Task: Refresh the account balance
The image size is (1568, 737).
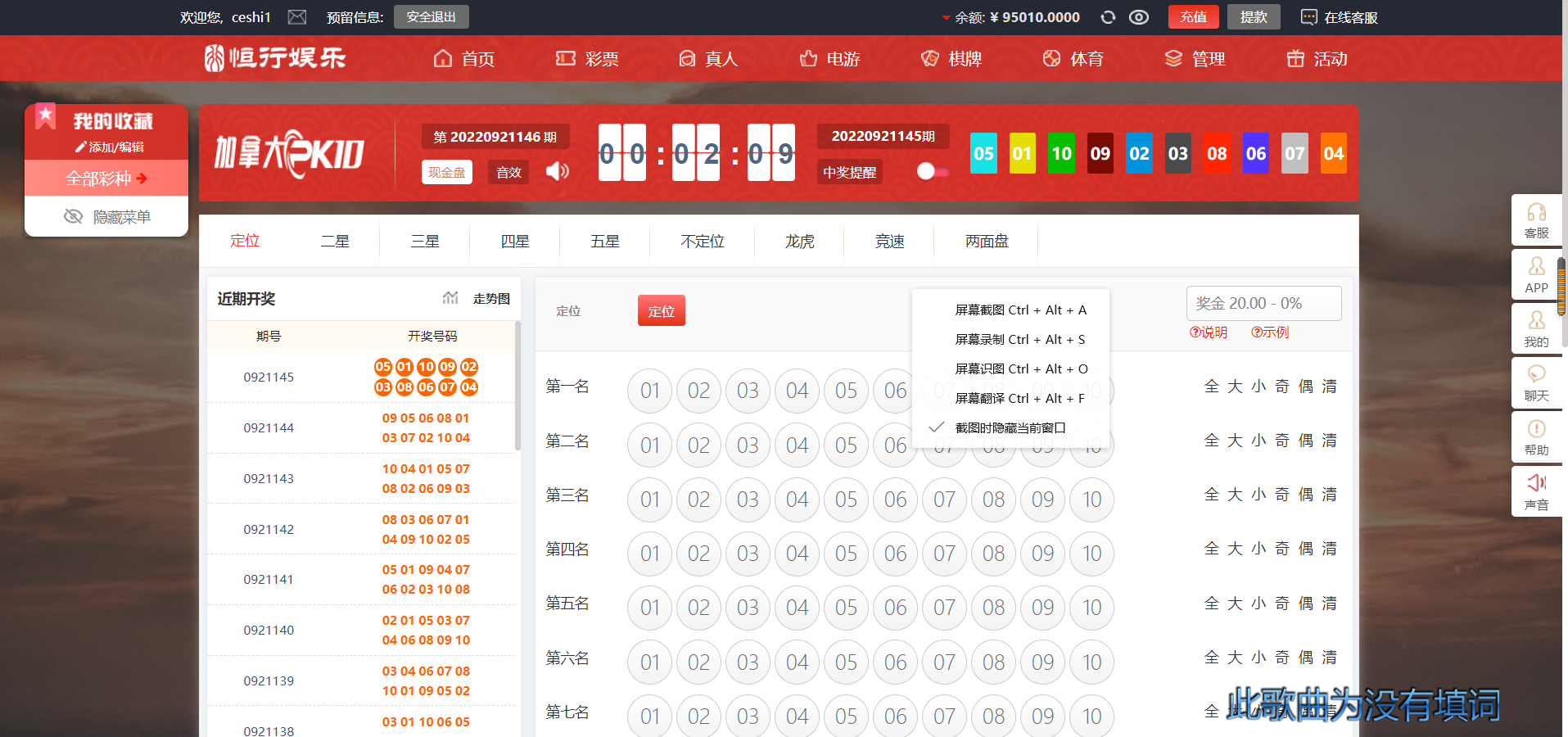Action: [1108, 17]
